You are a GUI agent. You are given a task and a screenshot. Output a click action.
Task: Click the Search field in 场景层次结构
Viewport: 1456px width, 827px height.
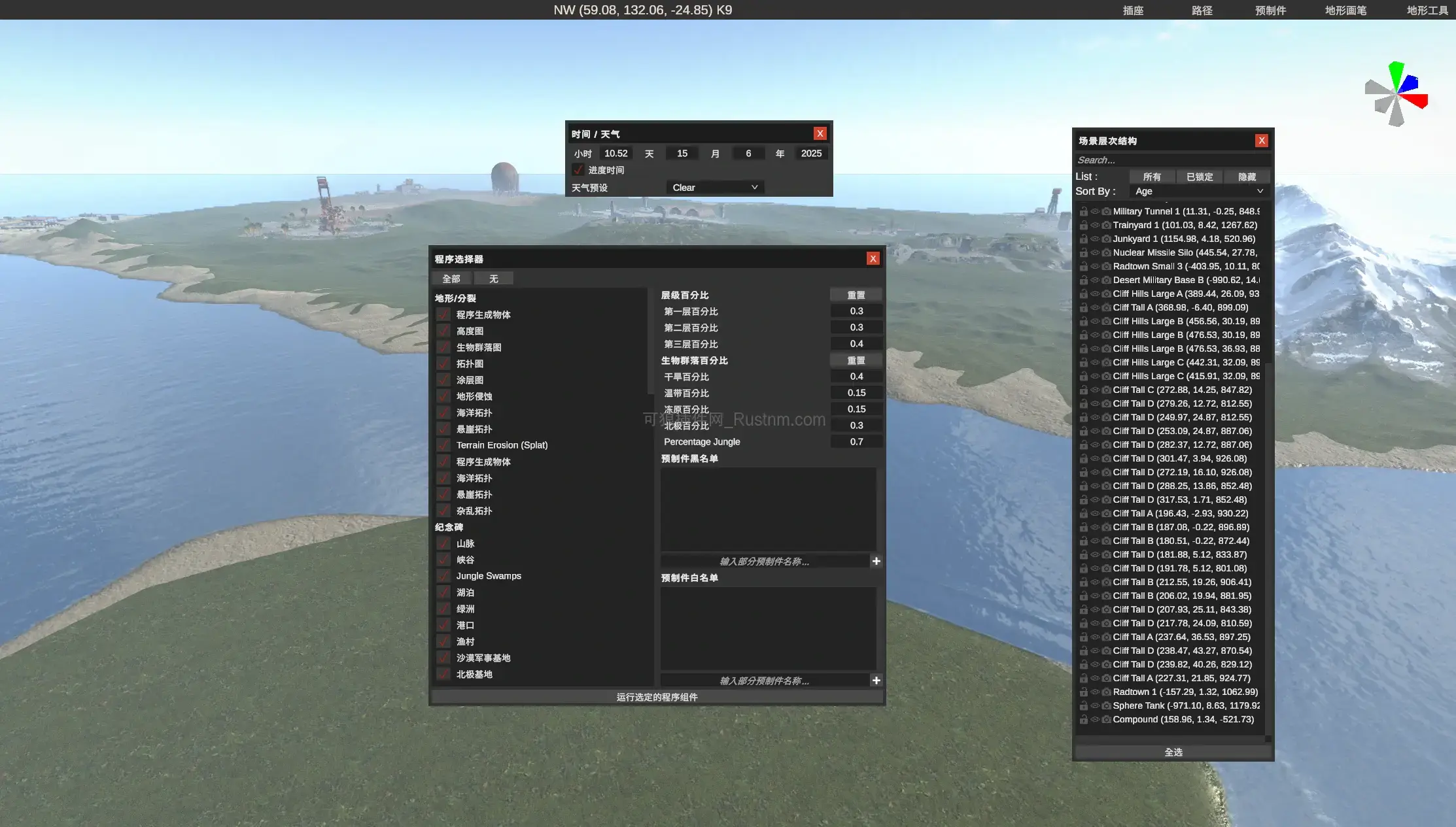tap(1173, 160)
